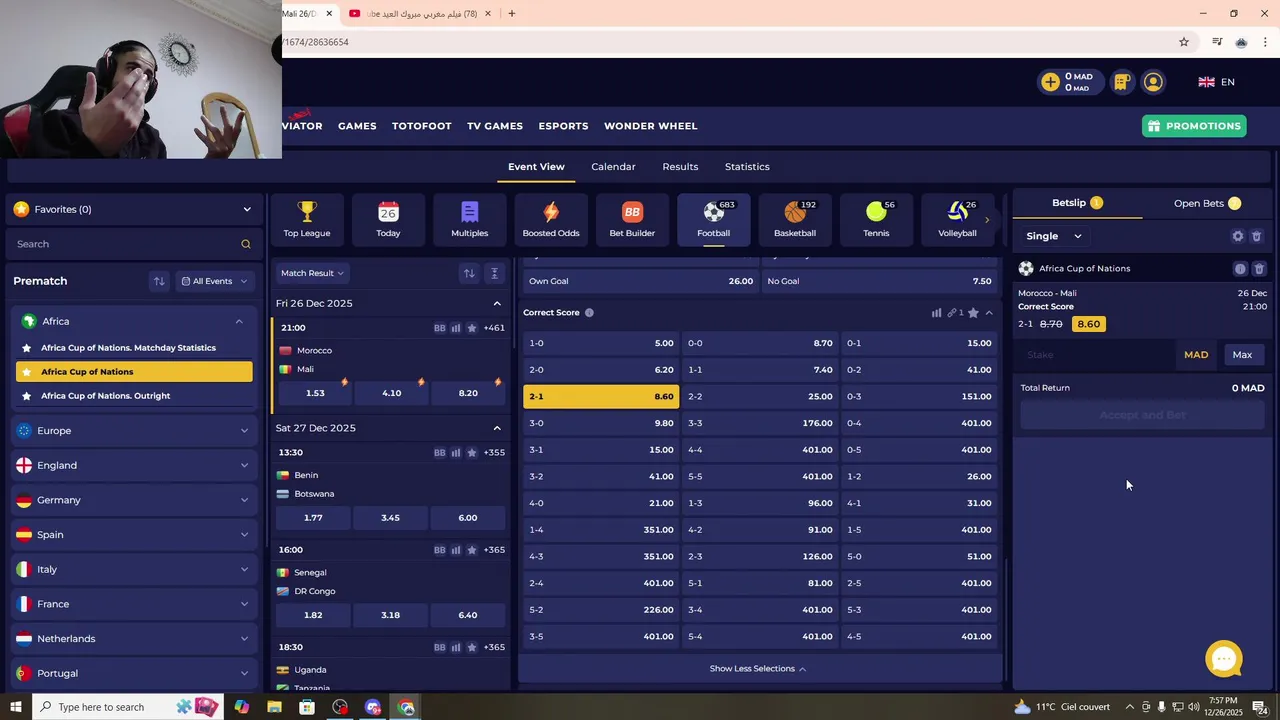Click the Prematch sort arrows icon
The height and width of the screenshot is (720, 1280).
pyautogui.click(x=158, y=282)
